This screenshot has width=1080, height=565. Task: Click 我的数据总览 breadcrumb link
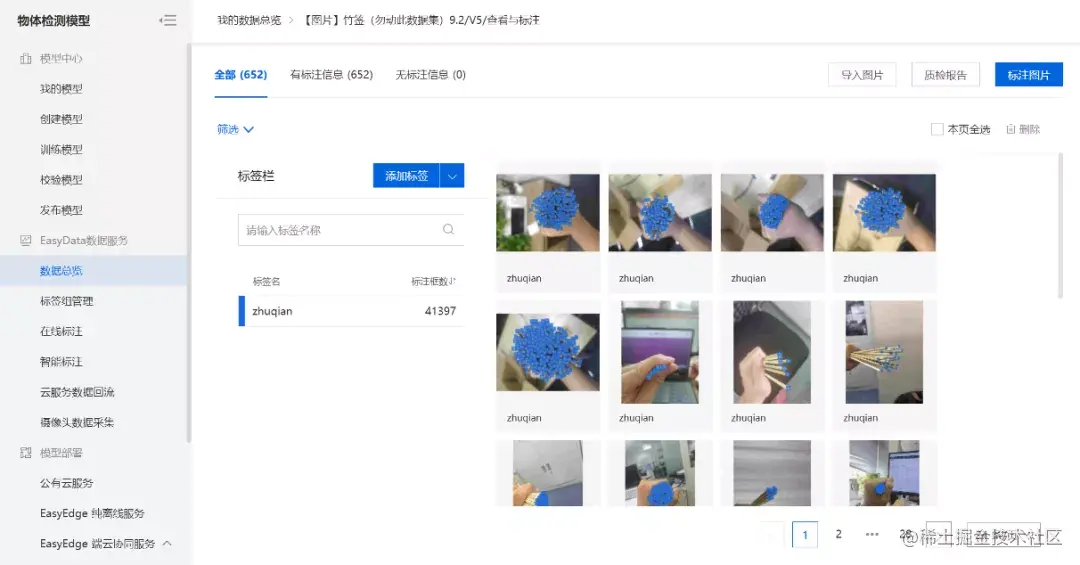pyautogui.click(x=249, y=20)
